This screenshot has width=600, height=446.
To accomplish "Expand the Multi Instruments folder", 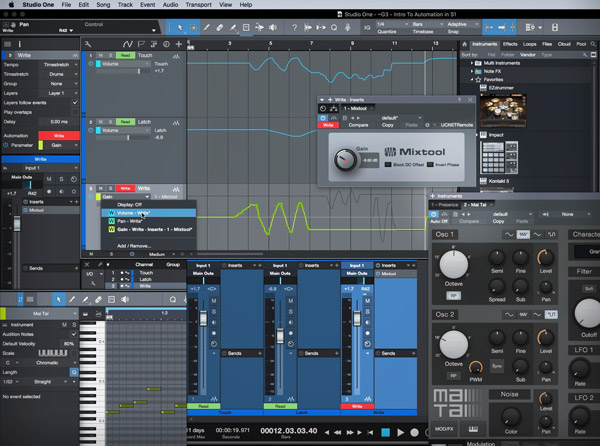I will click(472, 63).
